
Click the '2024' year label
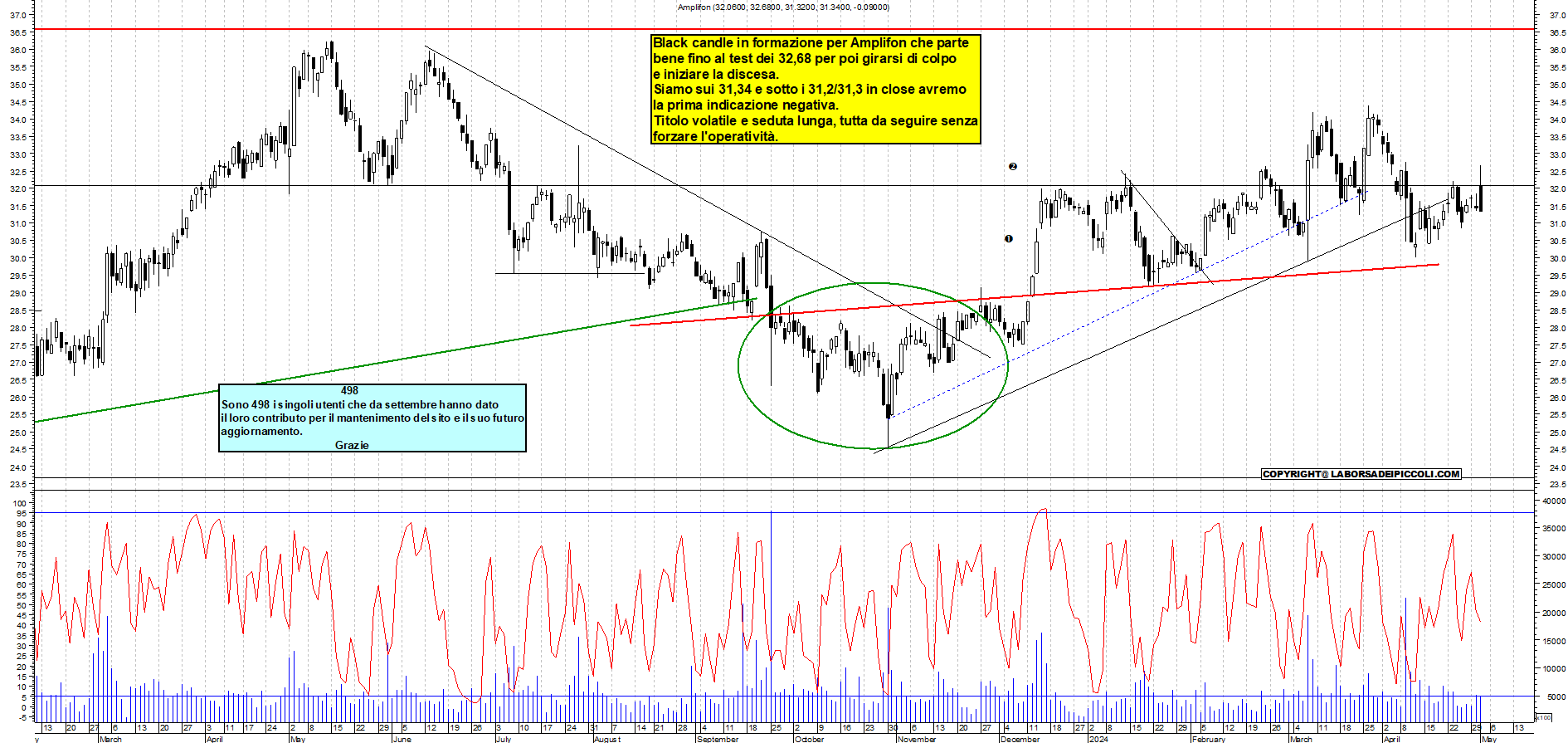[x=1098, y=739]
